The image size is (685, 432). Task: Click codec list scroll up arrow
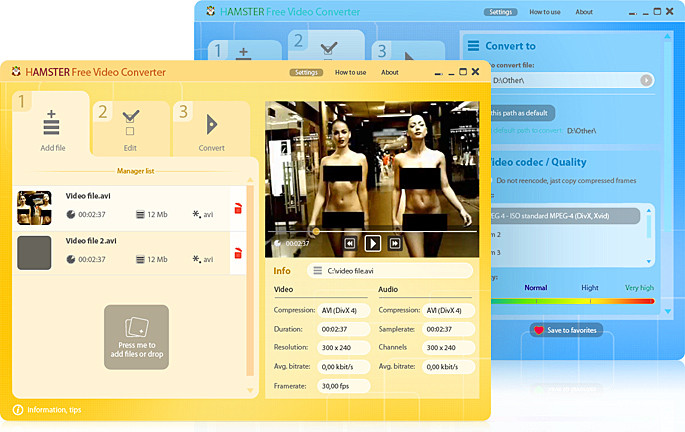pos(649,211)
